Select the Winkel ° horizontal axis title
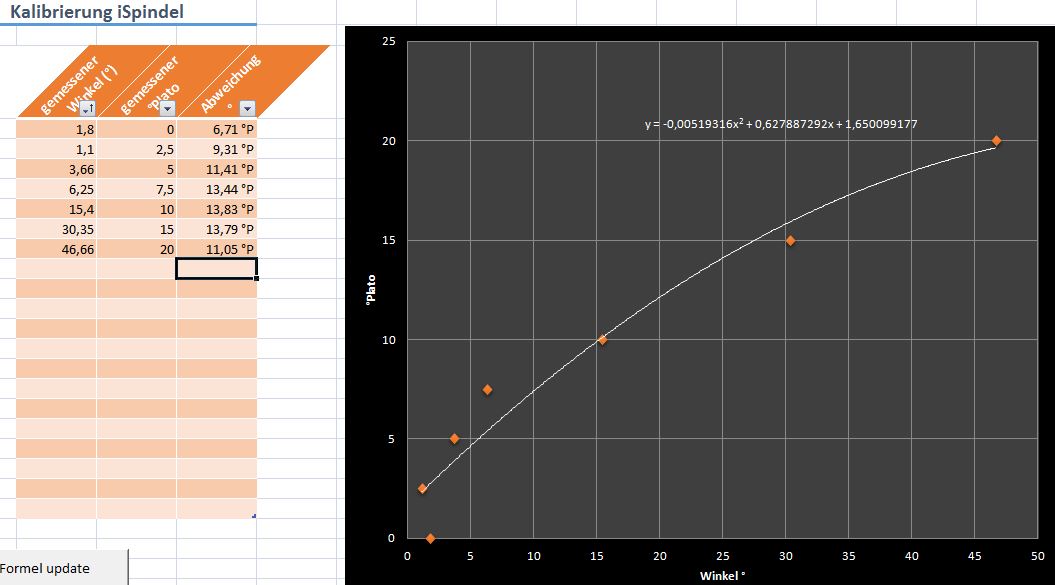The image size is (1055, 585). pos(724,575)
